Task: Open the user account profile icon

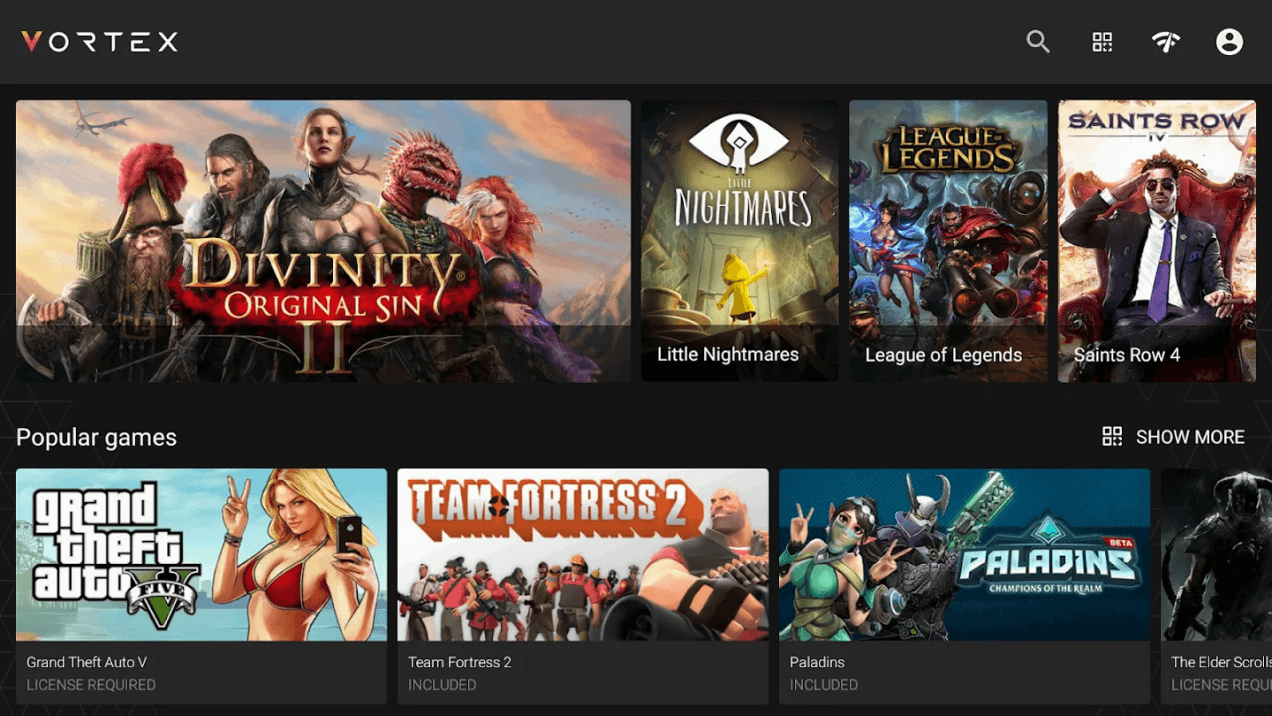Action: click(x=1229, y=42)
